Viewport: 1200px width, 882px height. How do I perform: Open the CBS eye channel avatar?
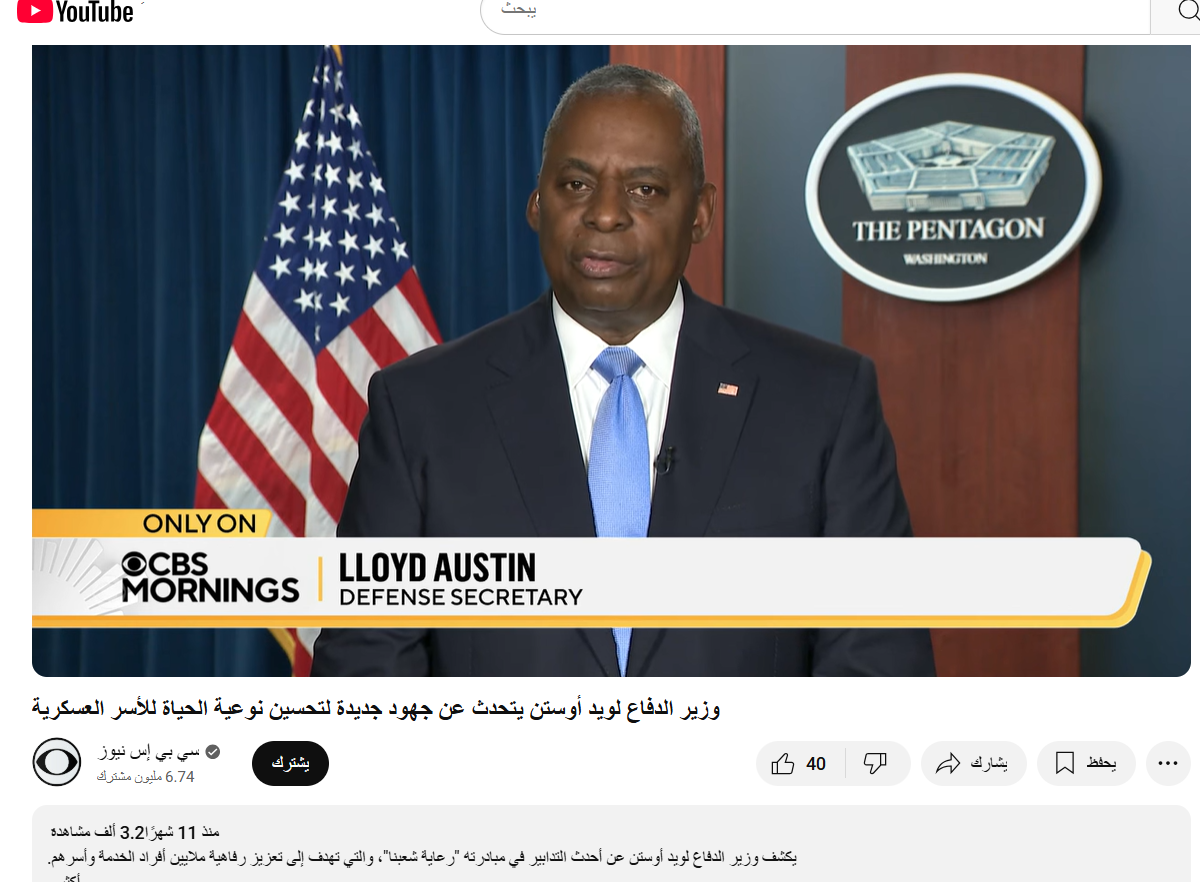click(56, 764)
